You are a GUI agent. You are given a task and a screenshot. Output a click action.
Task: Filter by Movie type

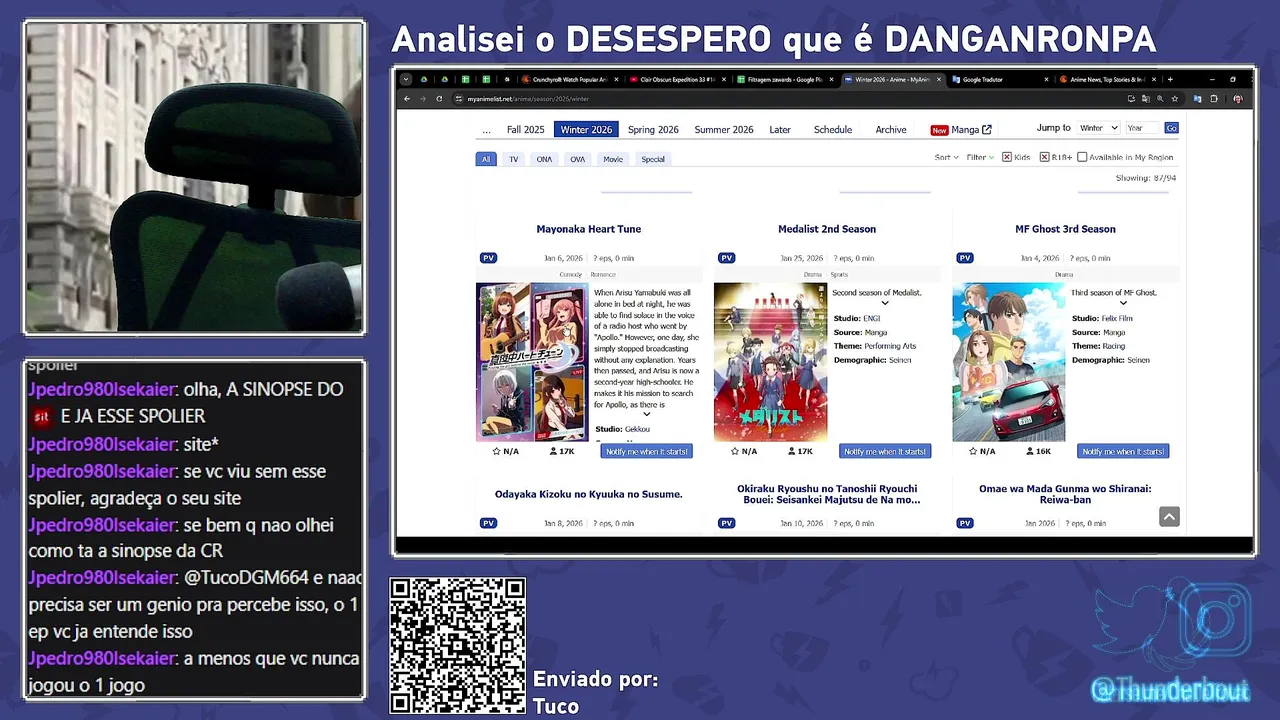pyautogui.click(x=613, y=159)
